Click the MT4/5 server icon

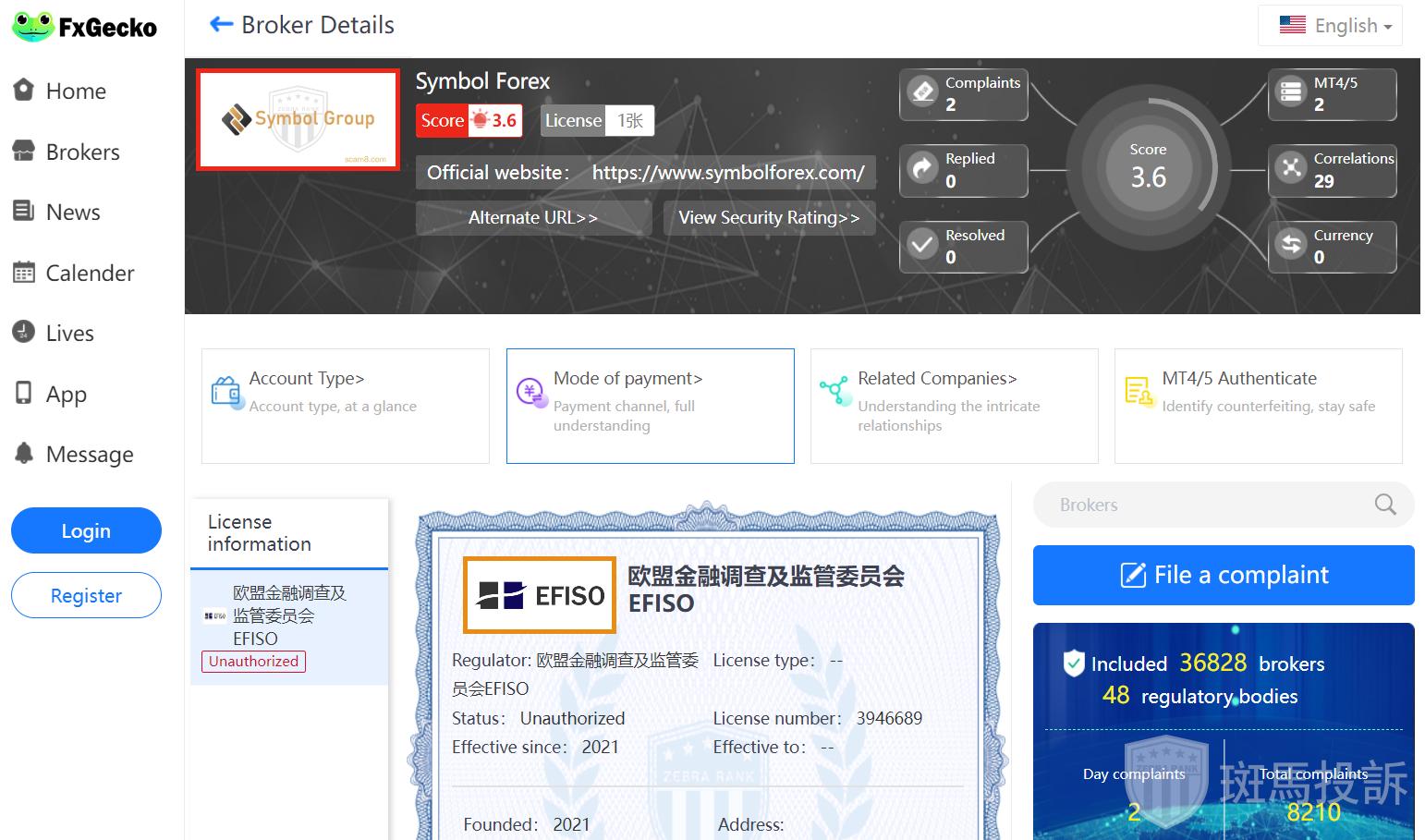coord(1291,91)
